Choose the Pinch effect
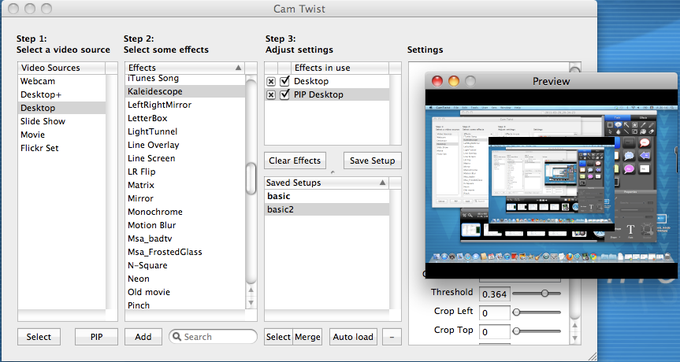This screenshot has height=362, width=680. [185, 305]
